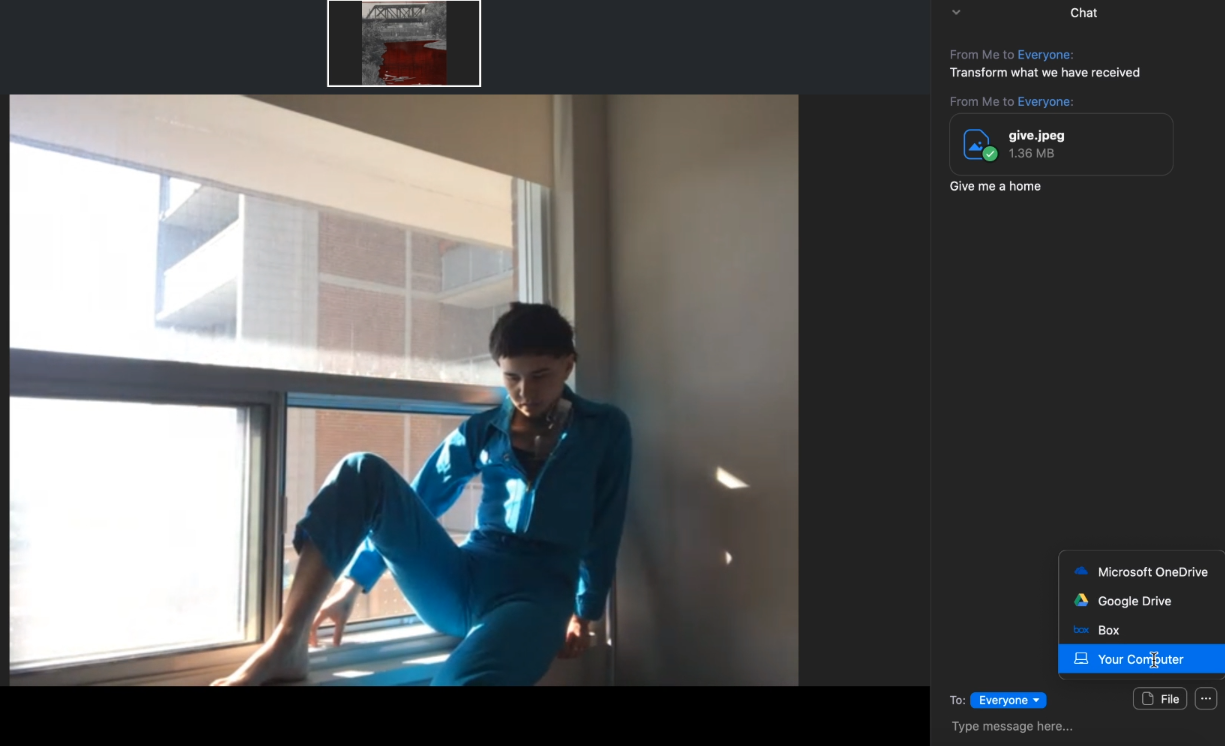This screenshot has height=746, width=1225.
Task: Open the more options ellipsis button
Action: pos(1206,699)
